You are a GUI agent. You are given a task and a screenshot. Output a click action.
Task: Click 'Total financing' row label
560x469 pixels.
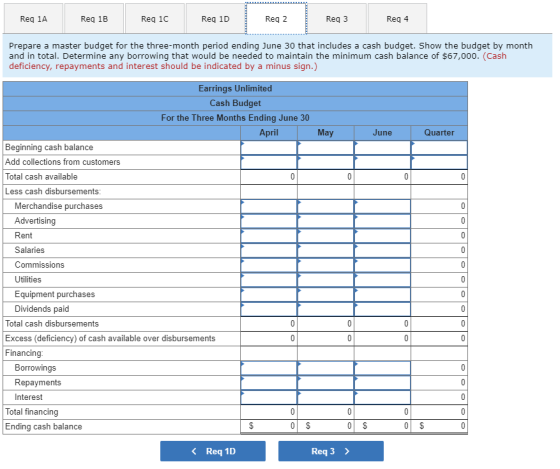coord(32,412)
